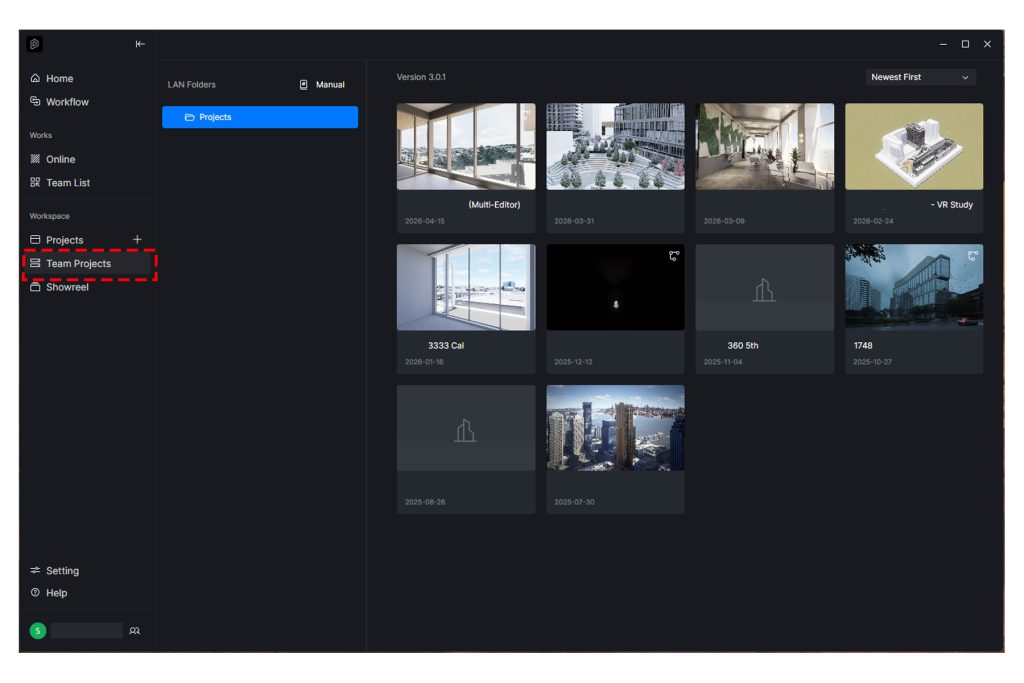Click the Manual button in LAN Folders

(x=322, y=85)
